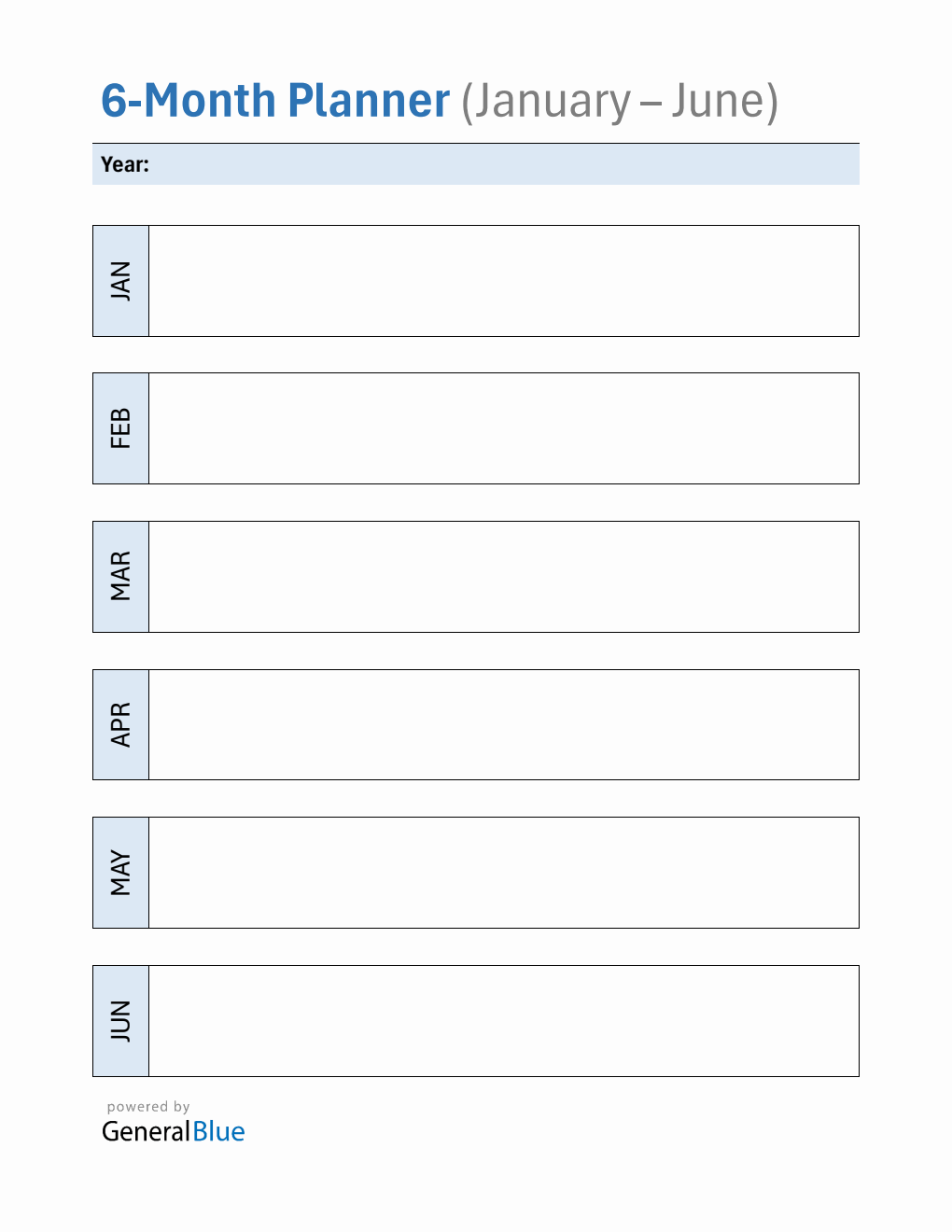Select the MAR month label cell
The image size is (952, 1232).
coord(120,577)
